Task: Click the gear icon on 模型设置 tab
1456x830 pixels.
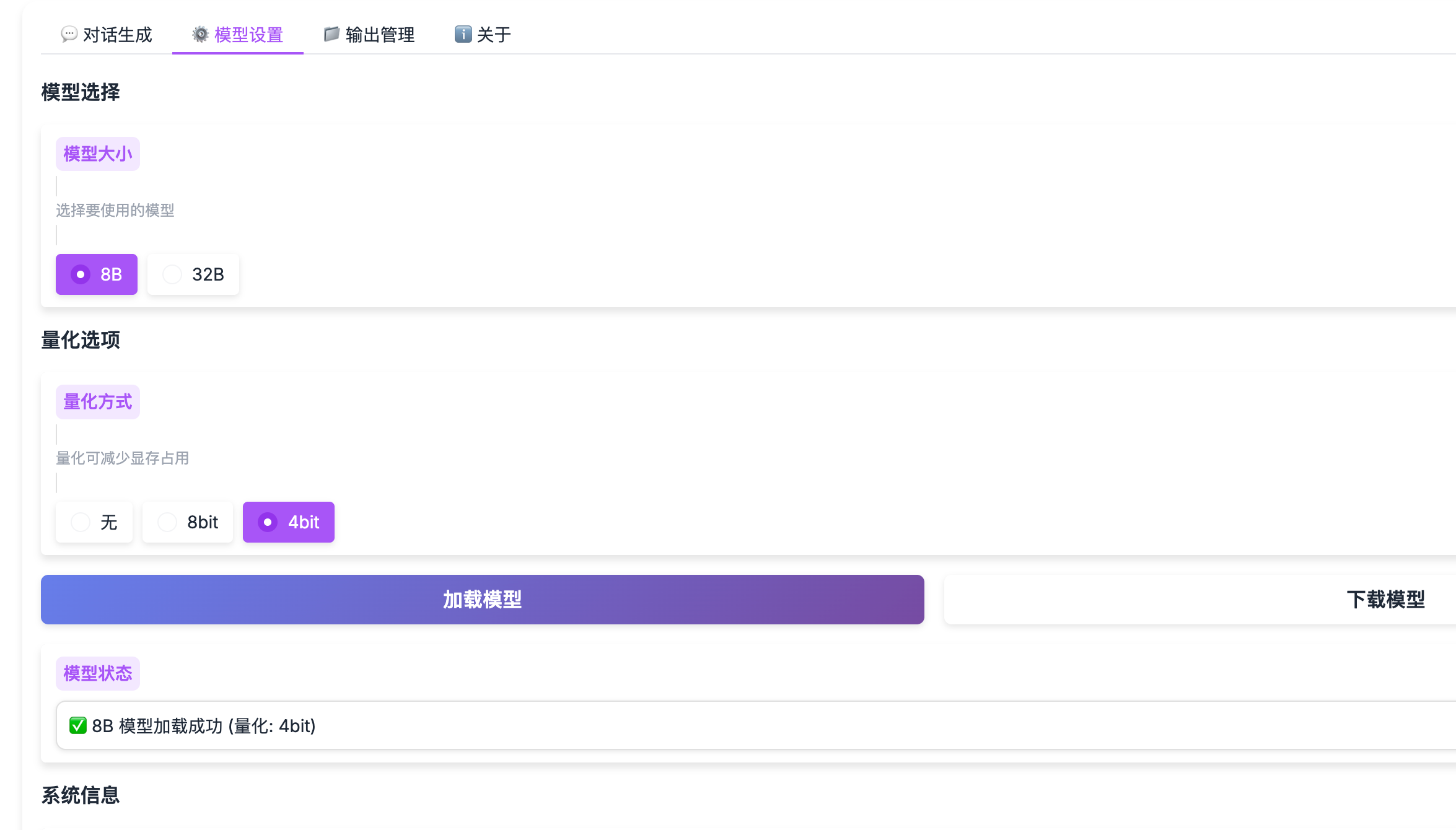Action: click(x=200, y=34)
